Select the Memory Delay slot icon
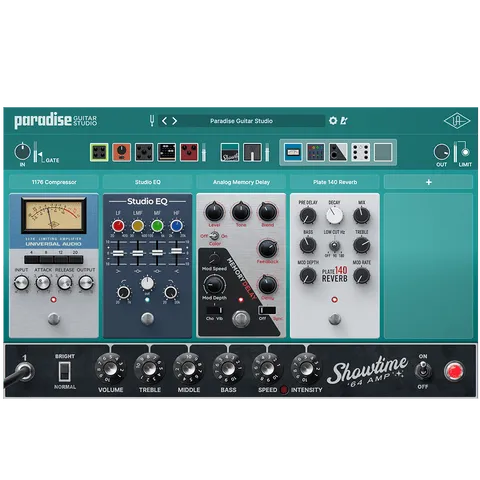The image size is (480, 480). [x=338, y=152]
